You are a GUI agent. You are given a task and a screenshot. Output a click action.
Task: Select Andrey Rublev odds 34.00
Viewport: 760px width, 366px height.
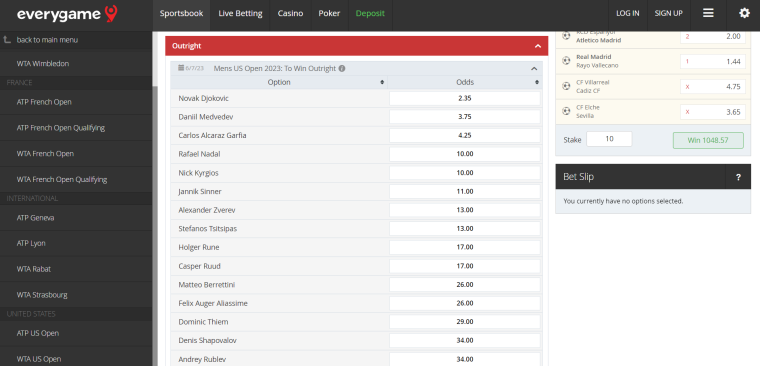[x=464, y=359]
